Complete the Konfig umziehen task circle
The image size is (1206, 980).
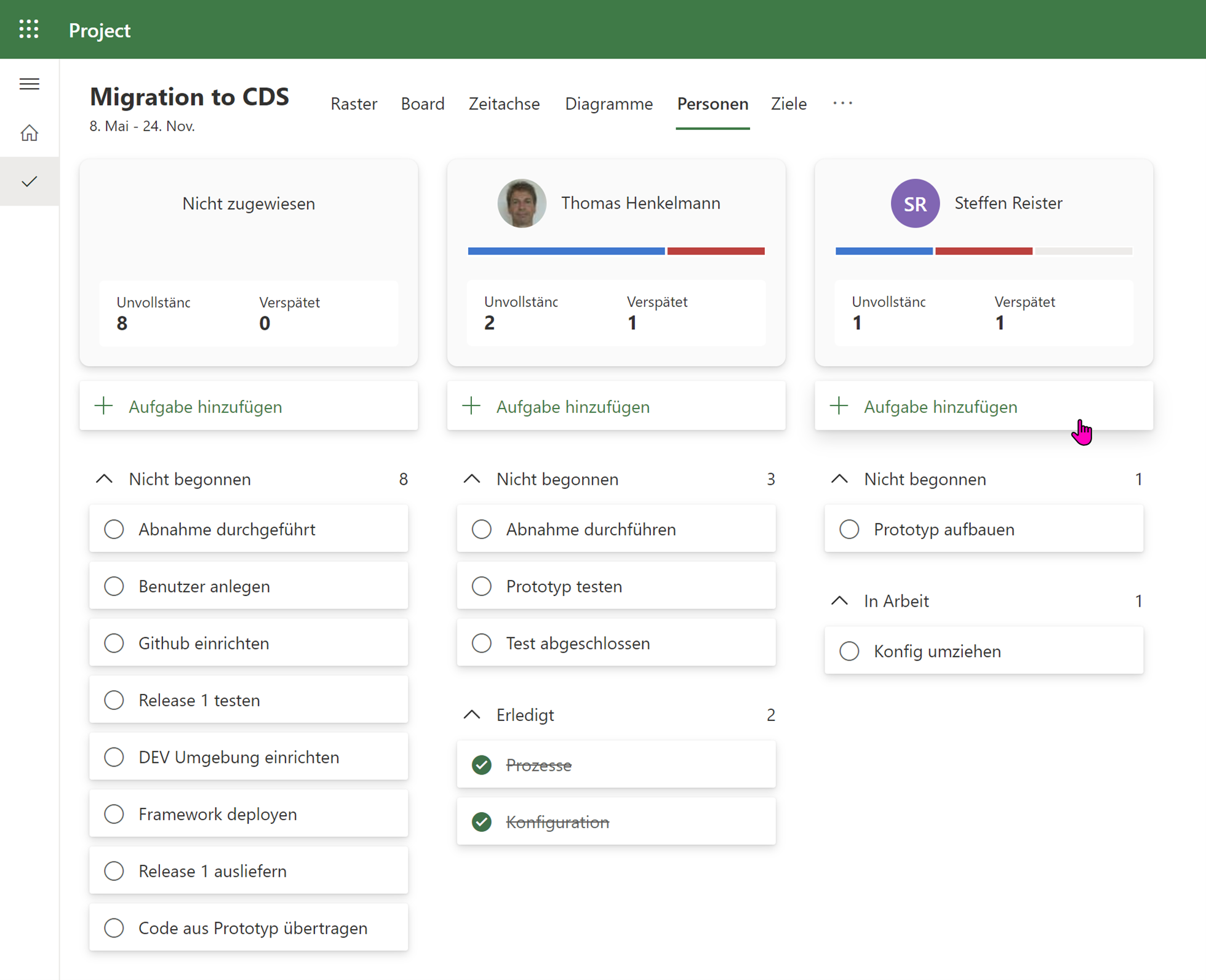pyautogui.click(x=849, y=651)
